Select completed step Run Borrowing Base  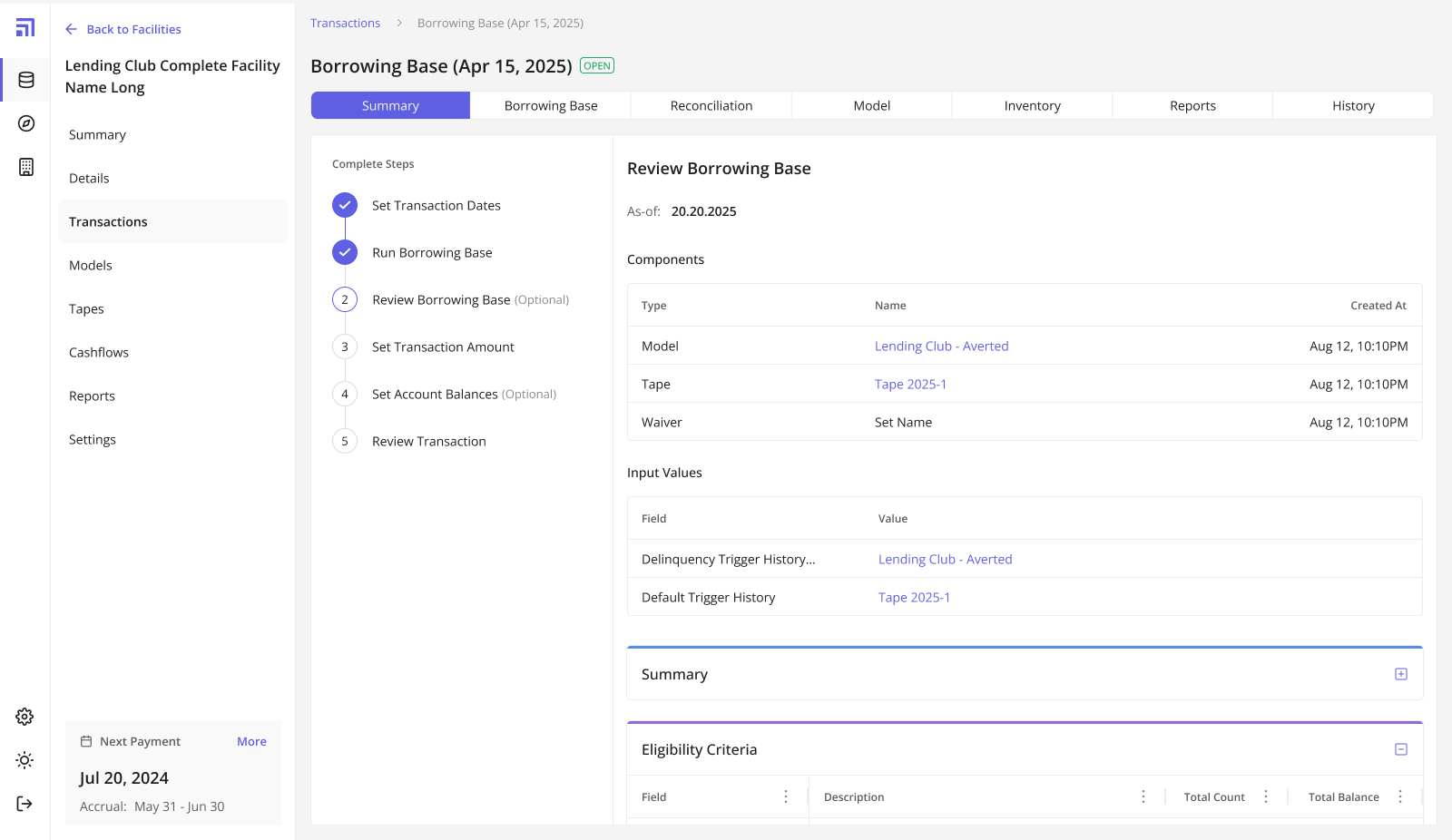tap(432, 253)
